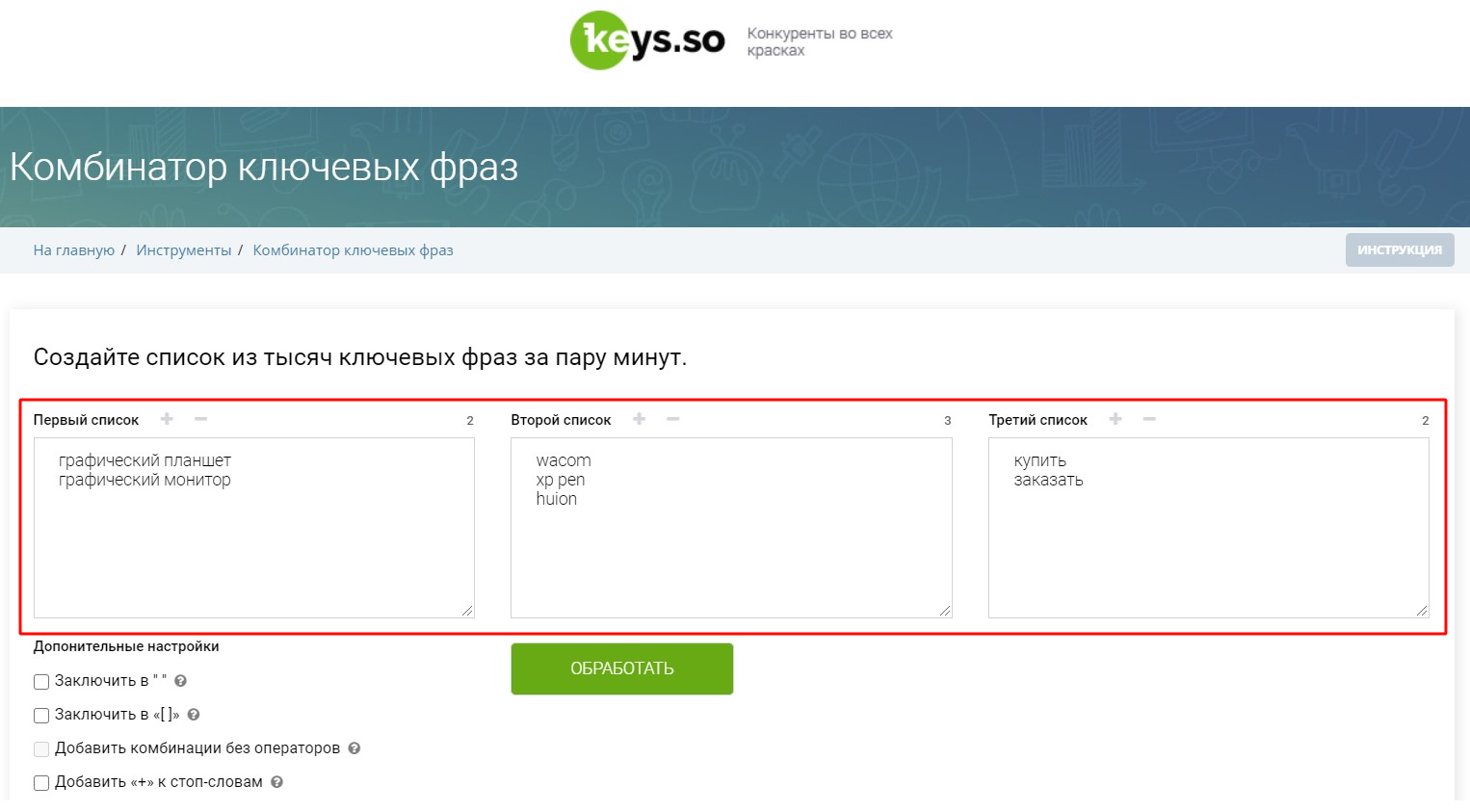Click the tagline "Конкуренты во всех красках"

820,41
